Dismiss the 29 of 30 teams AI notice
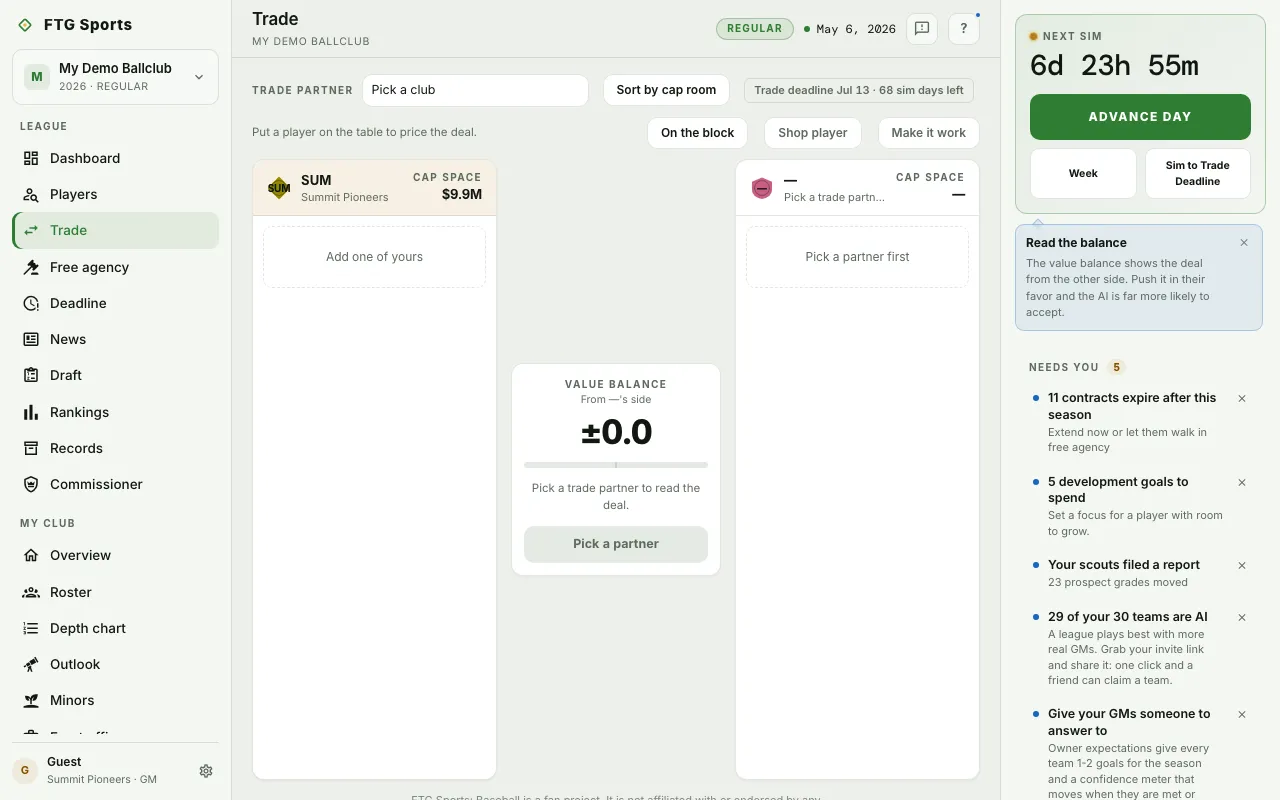Screen dimensions: 1280x800 (x=1242, y=618)
